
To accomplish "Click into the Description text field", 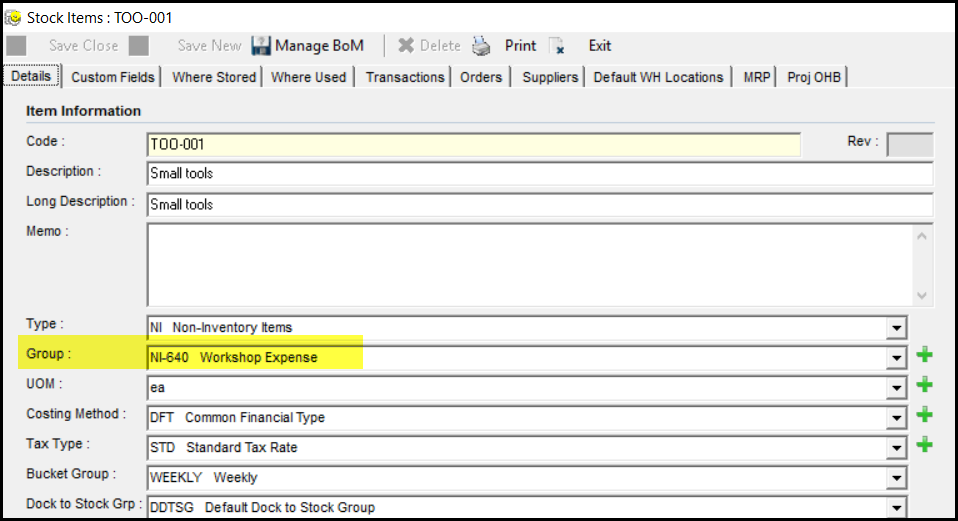I will [x=539, y=174].
